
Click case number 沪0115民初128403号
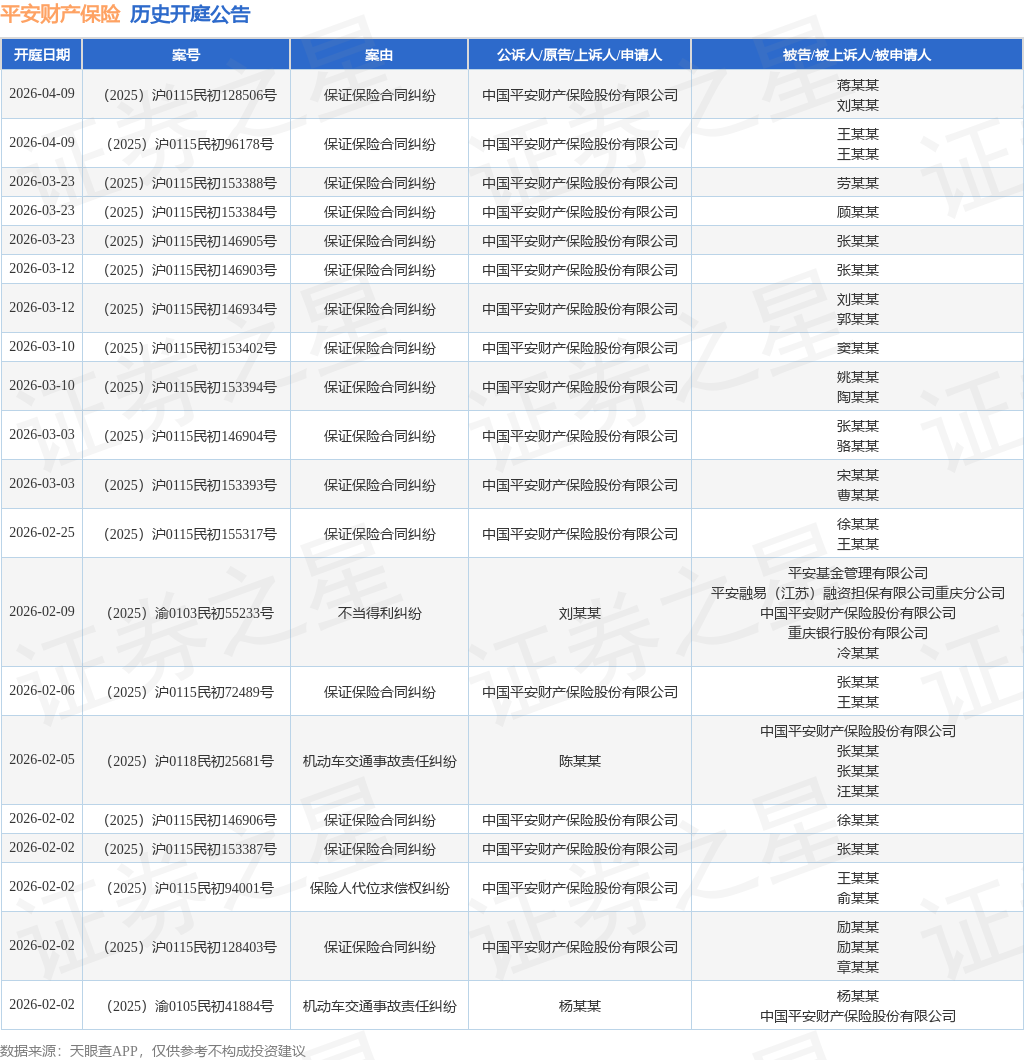pos(190,947)
